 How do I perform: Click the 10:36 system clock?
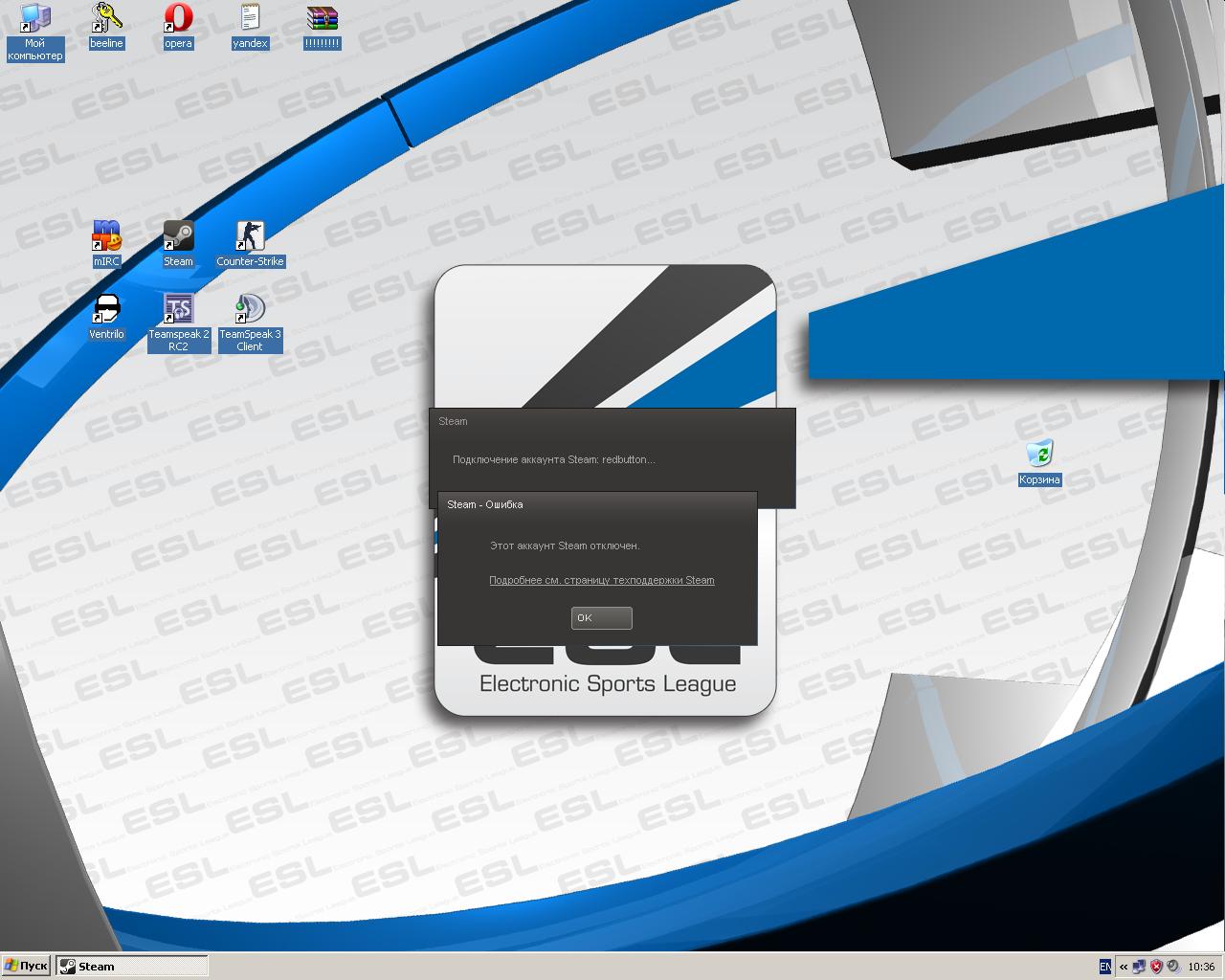pos(1201,967)
